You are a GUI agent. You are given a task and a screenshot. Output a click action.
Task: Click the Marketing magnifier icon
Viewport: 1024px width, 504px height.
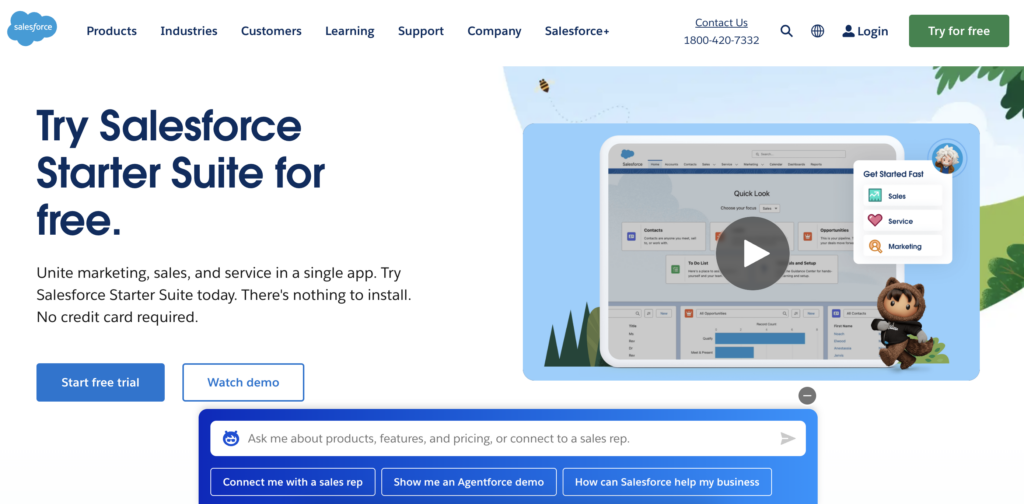click(875, 246)
